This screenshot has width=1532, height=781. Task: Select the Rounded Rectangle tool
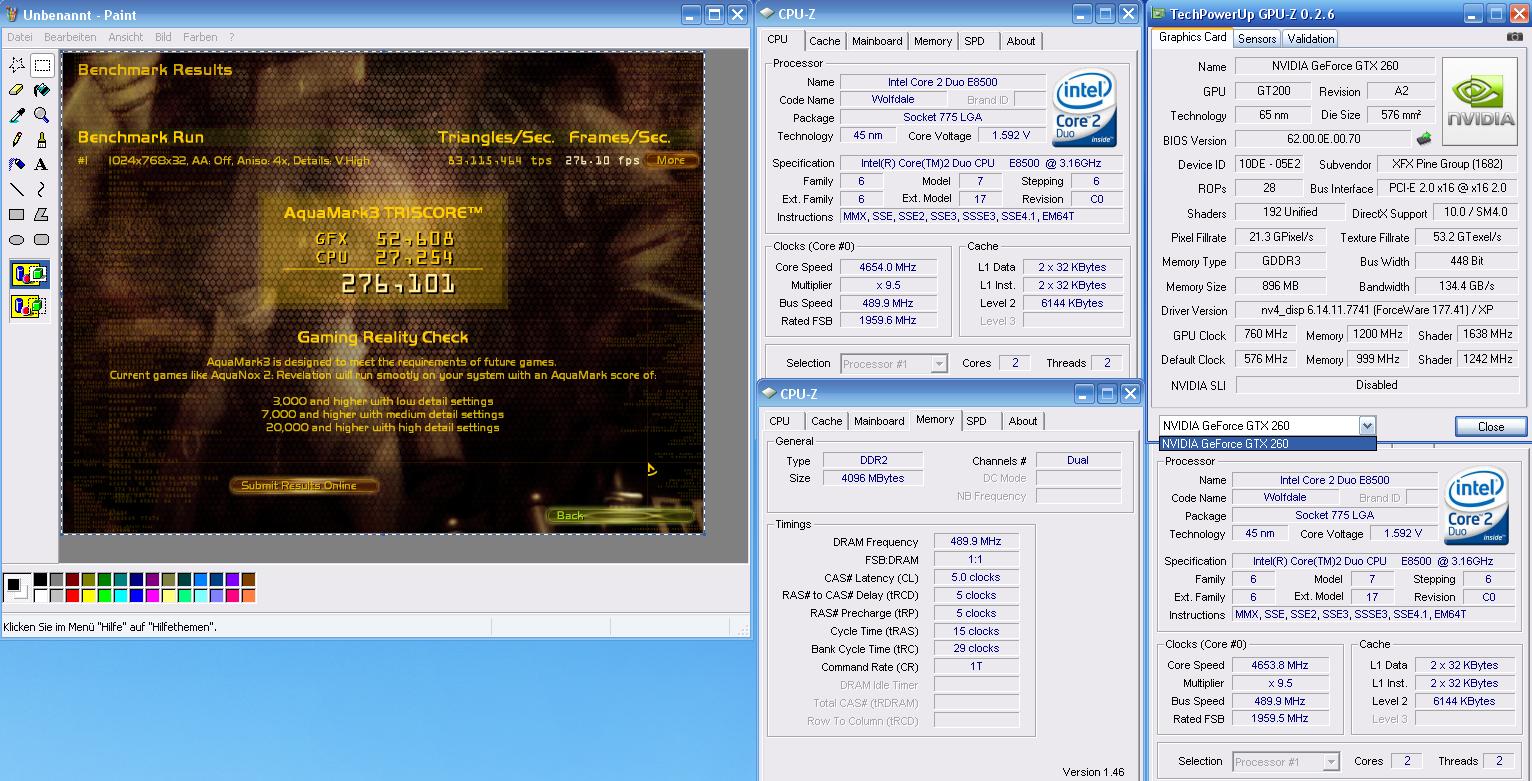tap(41, 239)
